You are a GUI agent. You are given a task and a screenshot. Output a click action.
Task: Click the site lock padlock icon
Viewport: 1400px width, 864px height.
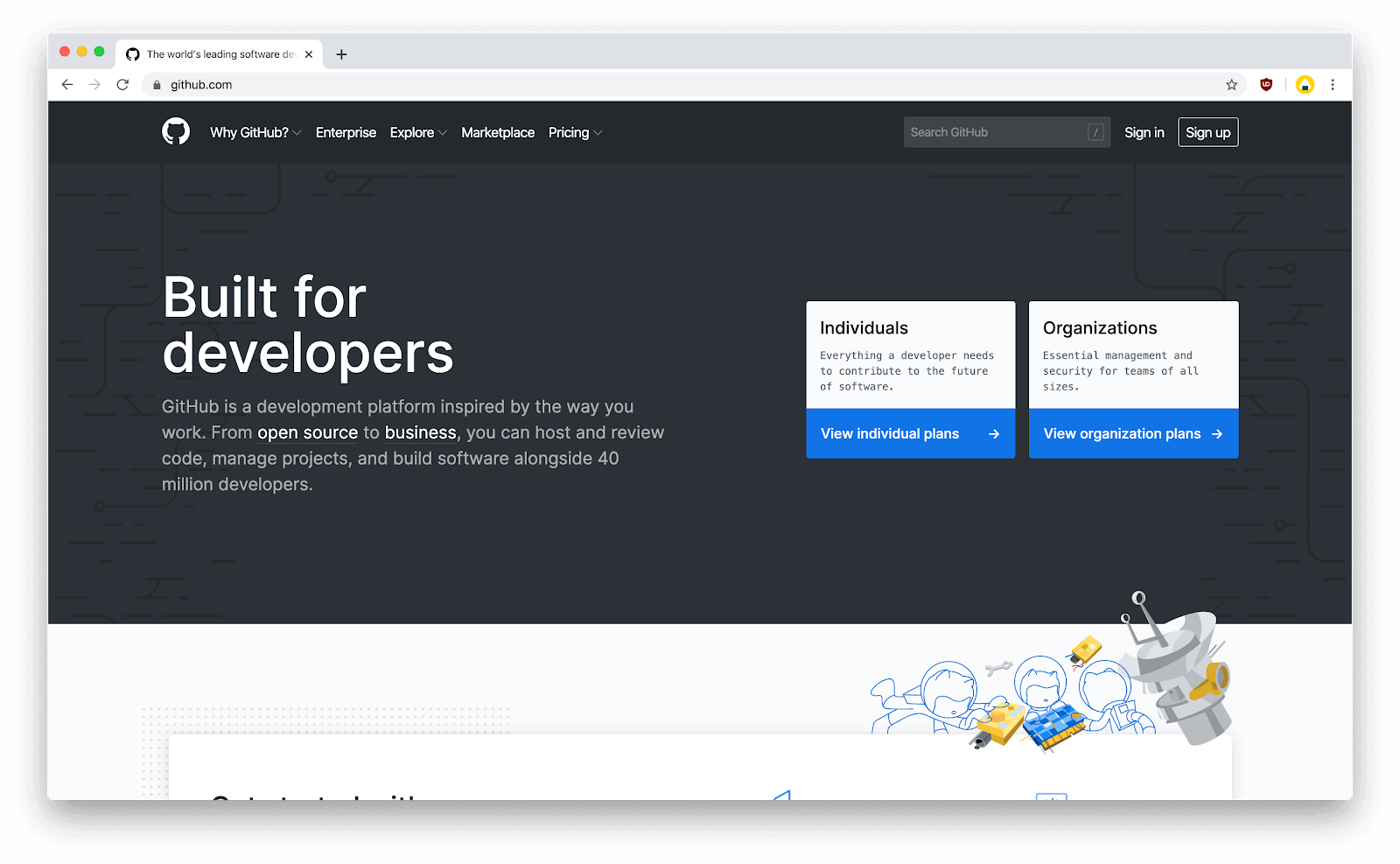pyautogui.click(x=157, y=85)
